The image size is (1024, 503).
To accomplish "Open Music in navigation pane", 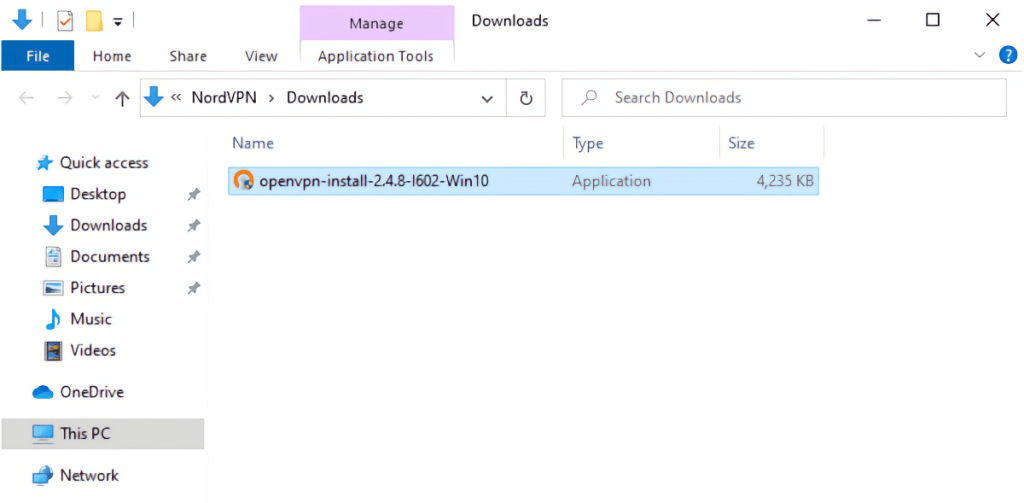I will click(91, 319).
